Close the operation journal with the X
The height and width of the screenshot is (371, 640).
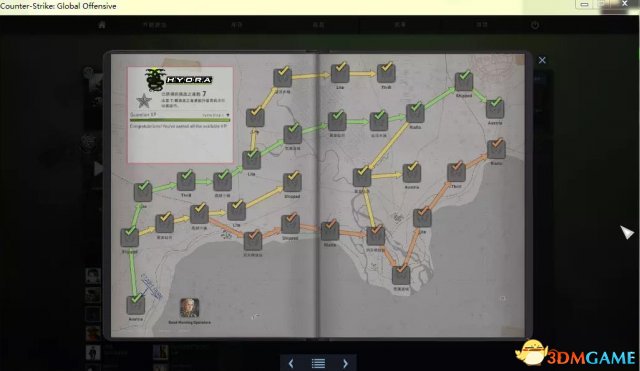[542, 60]
